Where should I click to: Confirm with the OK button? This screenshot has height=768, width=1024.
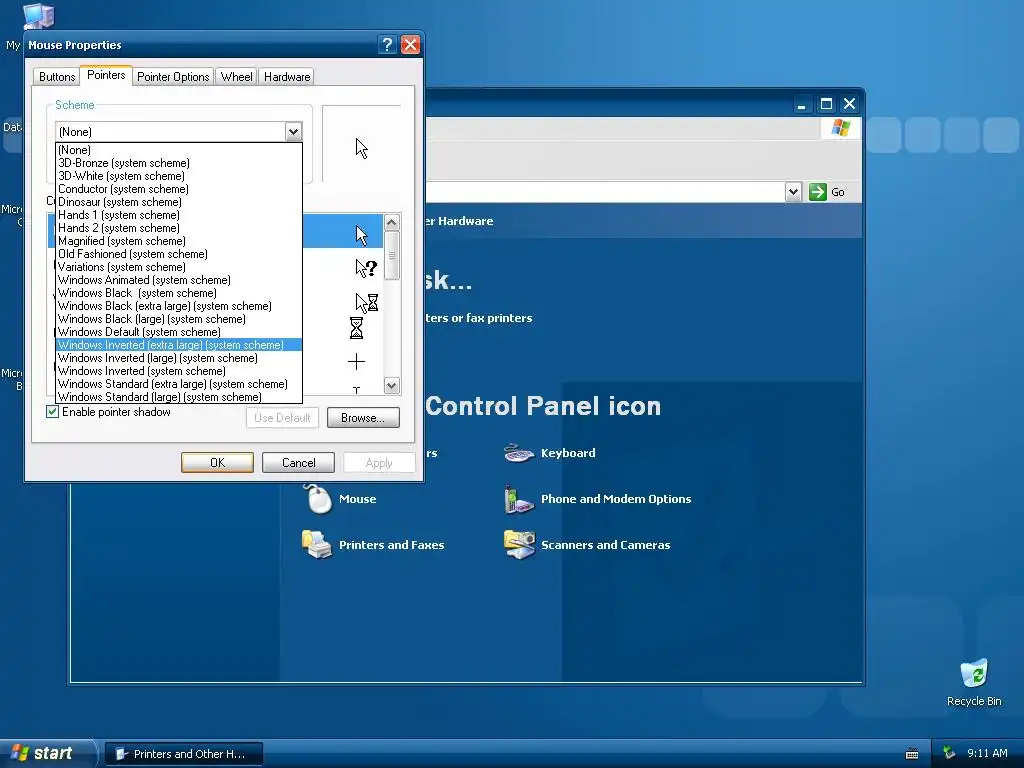217,462
